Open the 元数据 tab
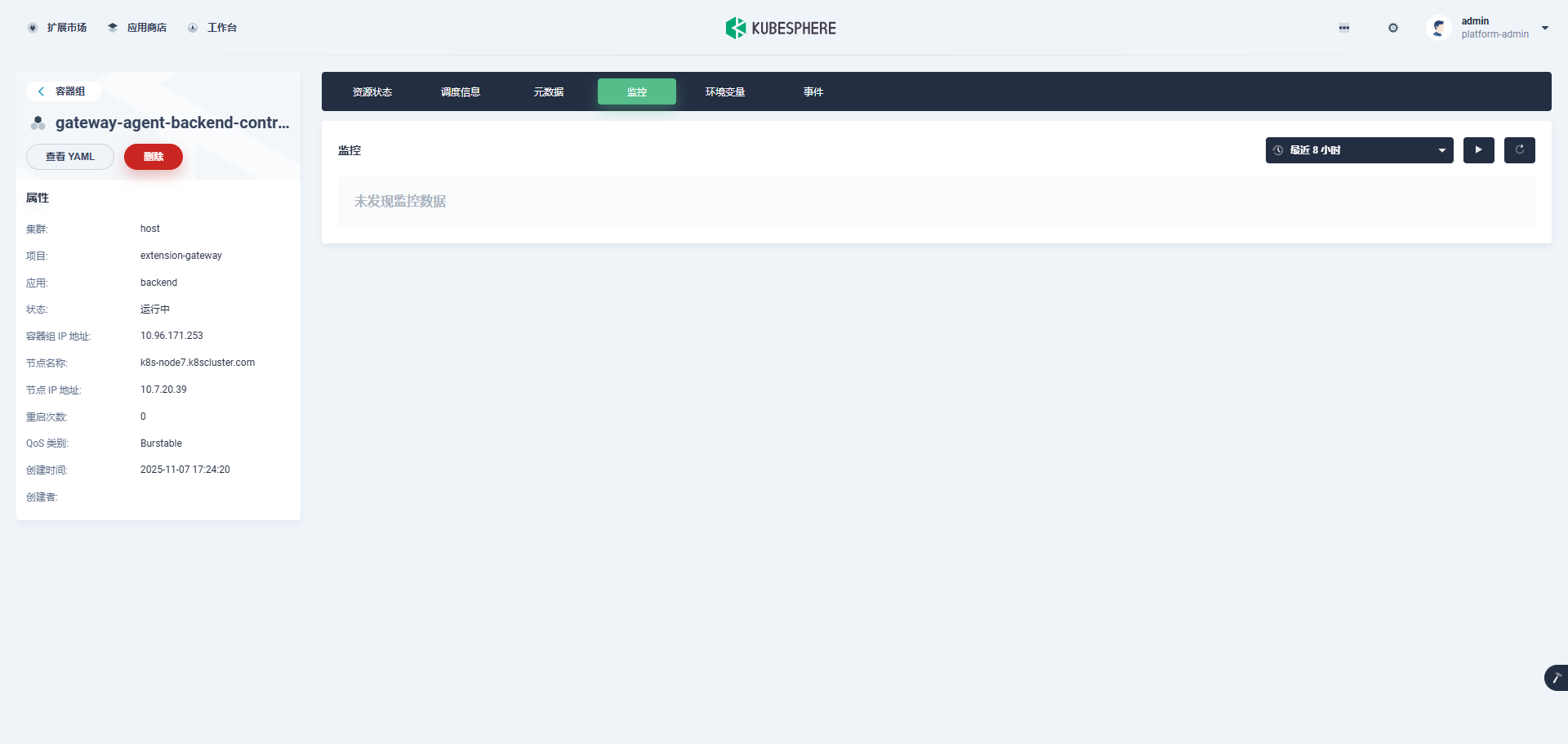The width and height of the screenshot is (1568, 744). 549,92
